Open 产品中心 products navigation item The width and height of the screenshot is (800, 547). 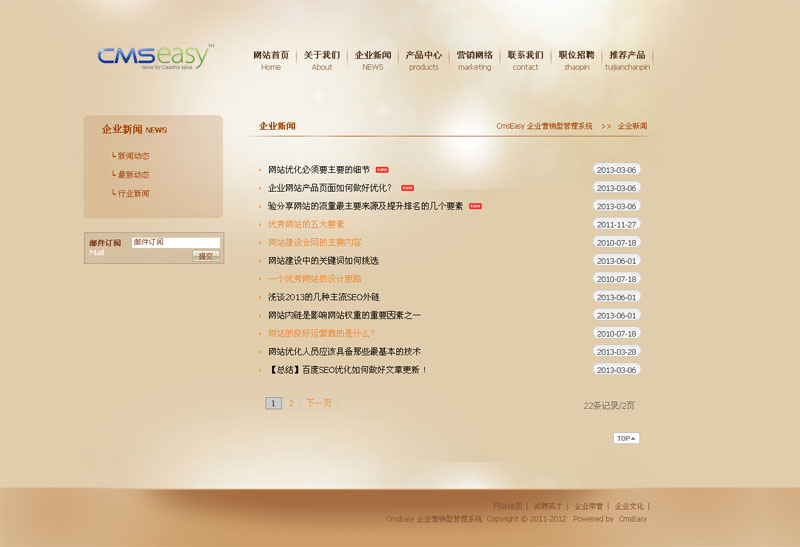424,60
